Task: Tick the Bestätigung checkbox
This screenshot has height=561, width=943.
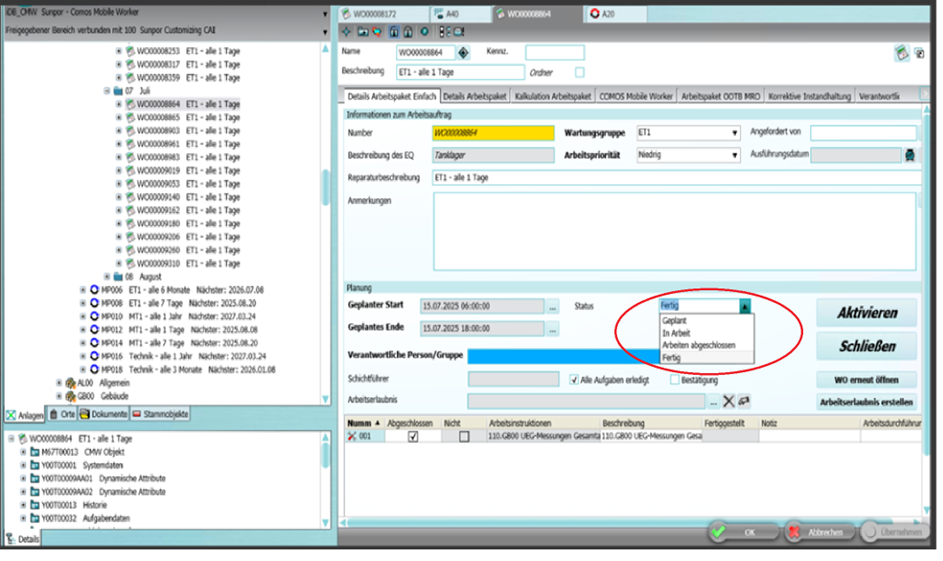Action: coord(673,380)
